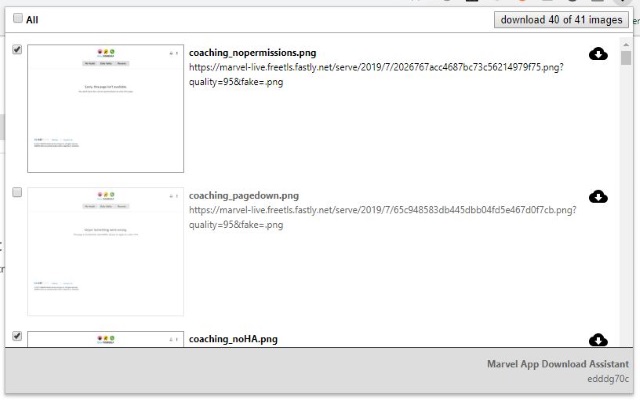Screen dimensions: 640x400
Task: Uncheck the coaching_noHA.png checkbox
Action: pyautogui.click(x=17, y=336)
